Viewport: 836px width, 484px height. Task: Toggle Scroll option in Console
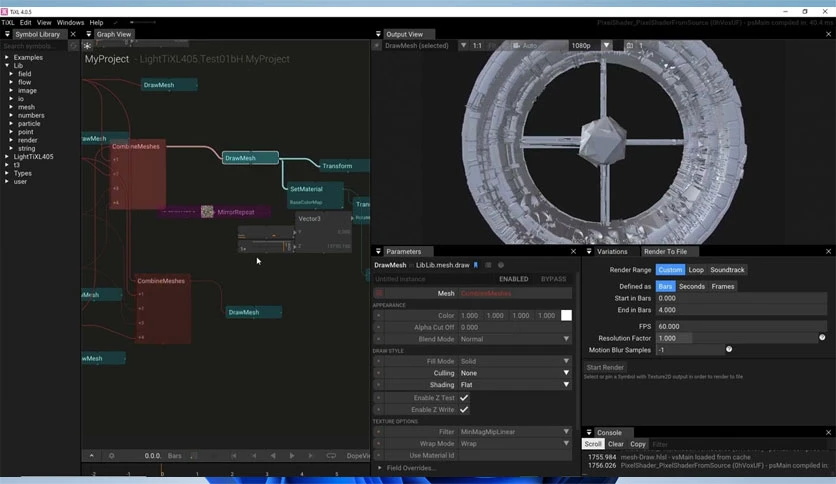[592, 444]
